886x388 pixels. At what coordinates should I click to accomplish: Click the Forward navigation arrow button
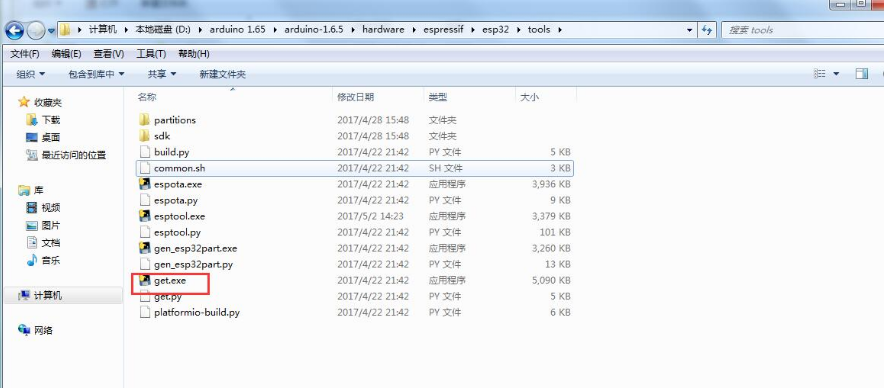[x=36, y=29]
